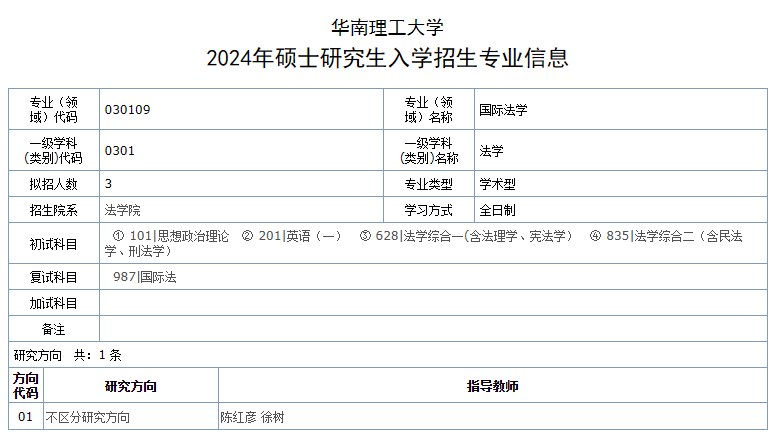Click the 方向代码 column header
Image resolution: width=775 pixels, height=432 pixels.
[26, 386]
